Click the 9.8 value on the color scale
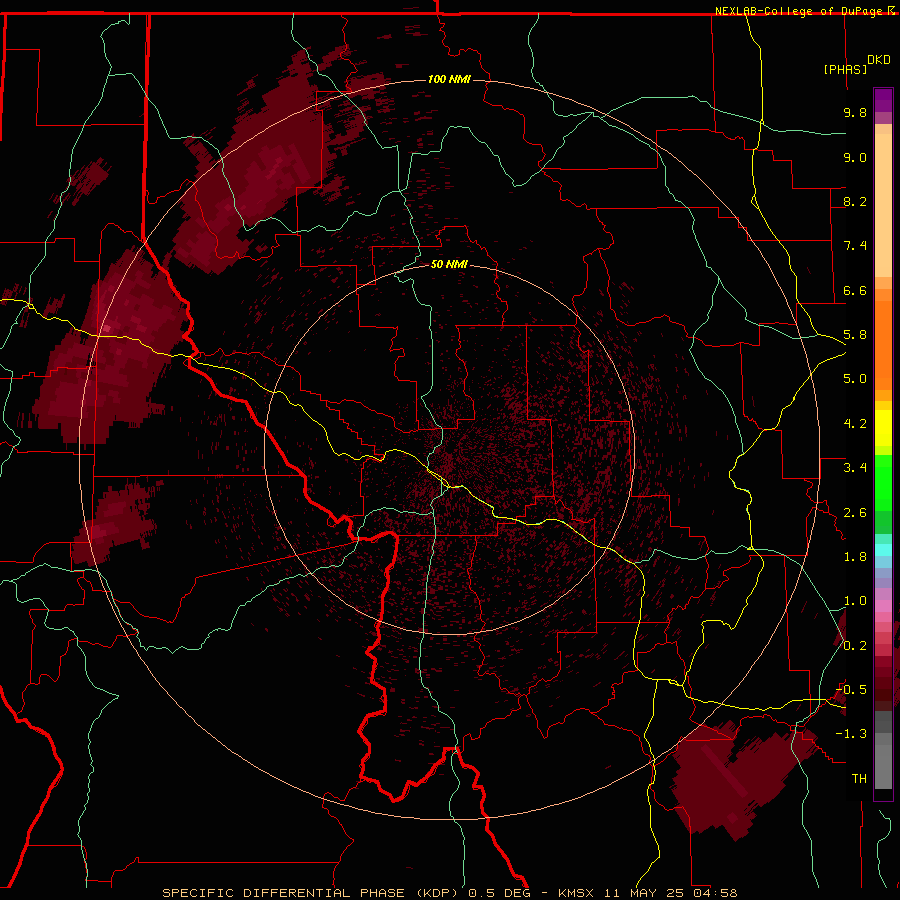This screenshot has width=900, height=900. 855,112
